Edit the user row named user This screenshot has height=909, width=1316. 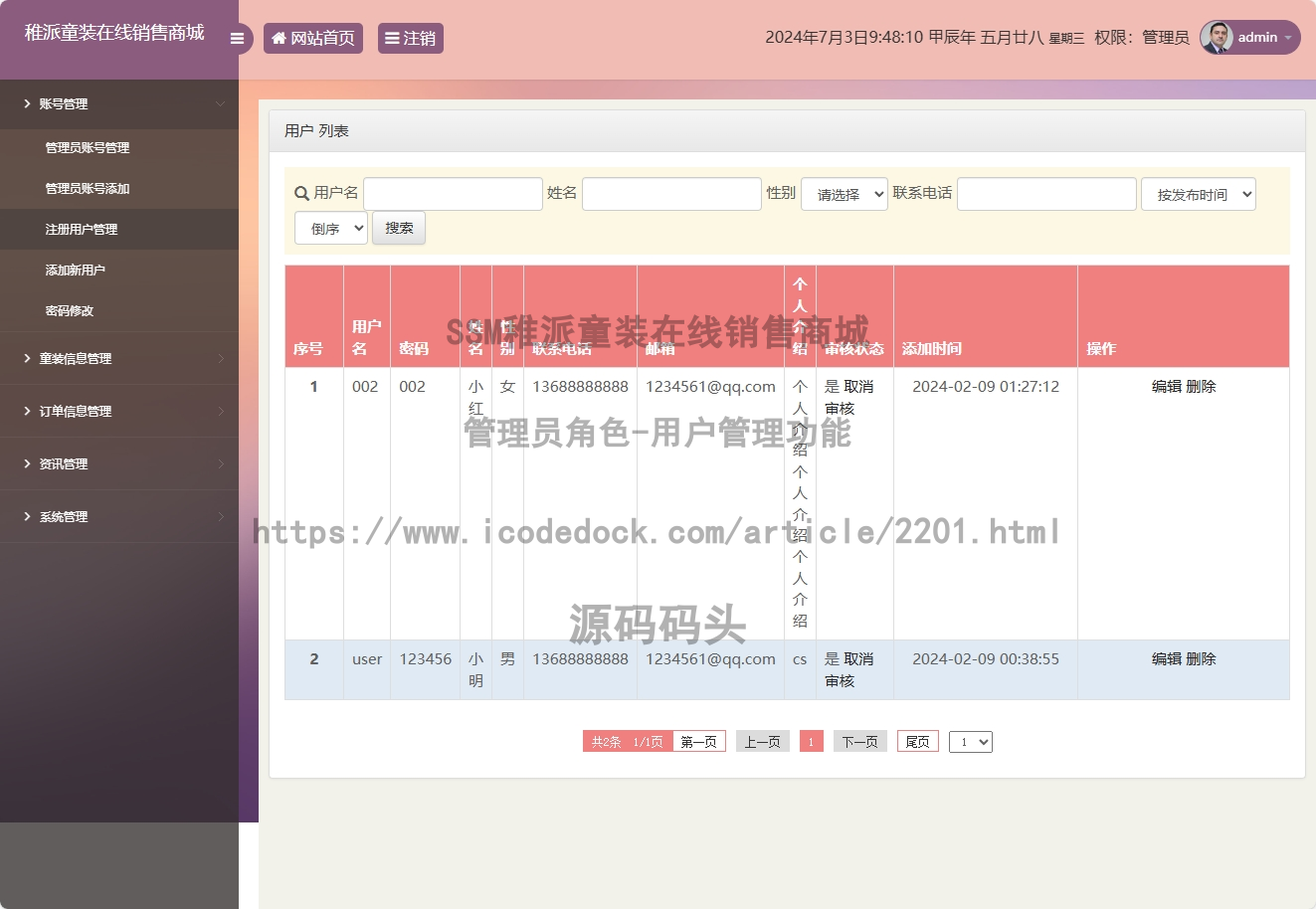tap(1167, 658)
